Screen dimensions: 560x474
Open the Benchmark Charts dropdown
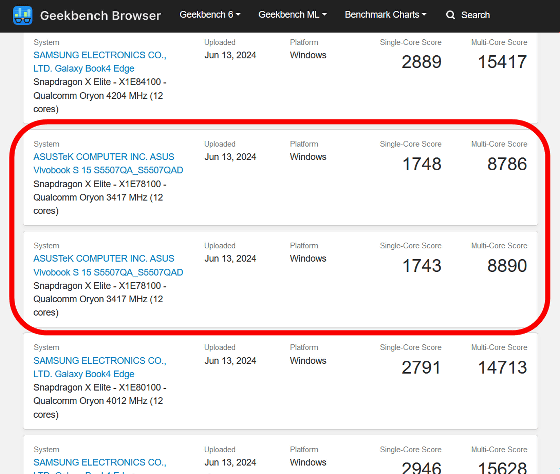(385, 15)
